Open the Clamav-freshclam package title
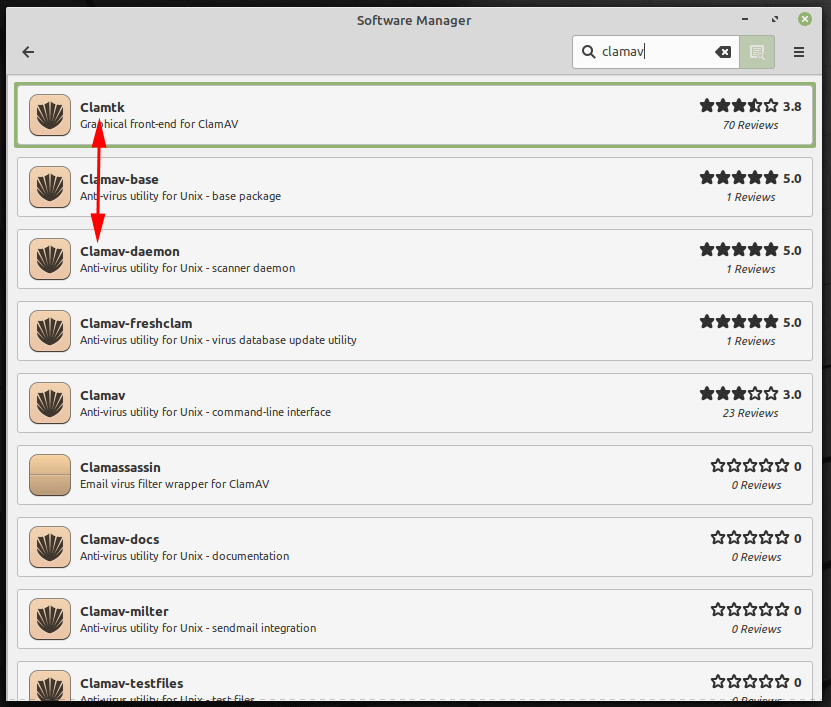Viewport: 831px width, 707px height. click(x=136, y=324)
